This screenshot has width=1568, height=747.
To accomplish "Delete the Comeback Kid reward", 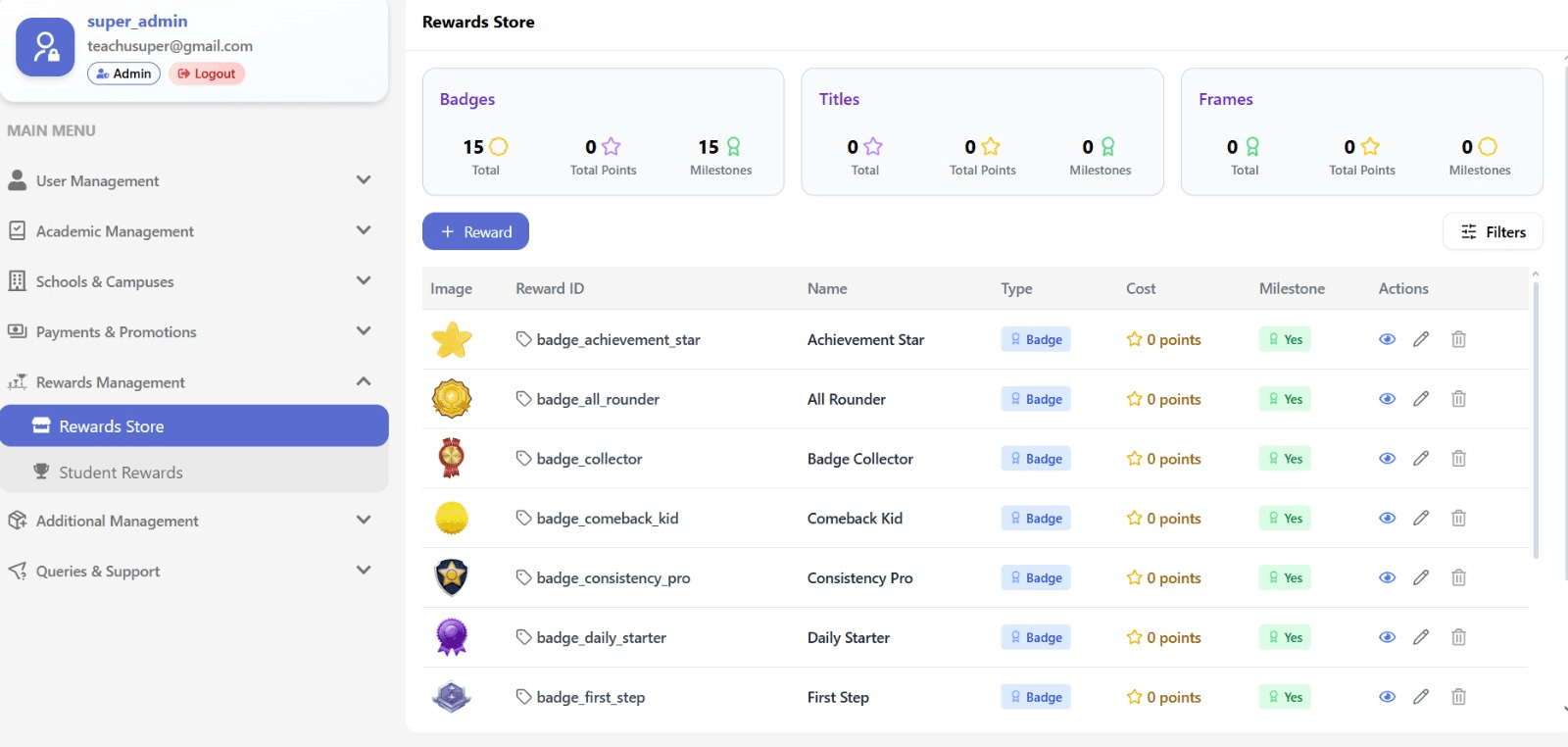I will coord(1458,519).
